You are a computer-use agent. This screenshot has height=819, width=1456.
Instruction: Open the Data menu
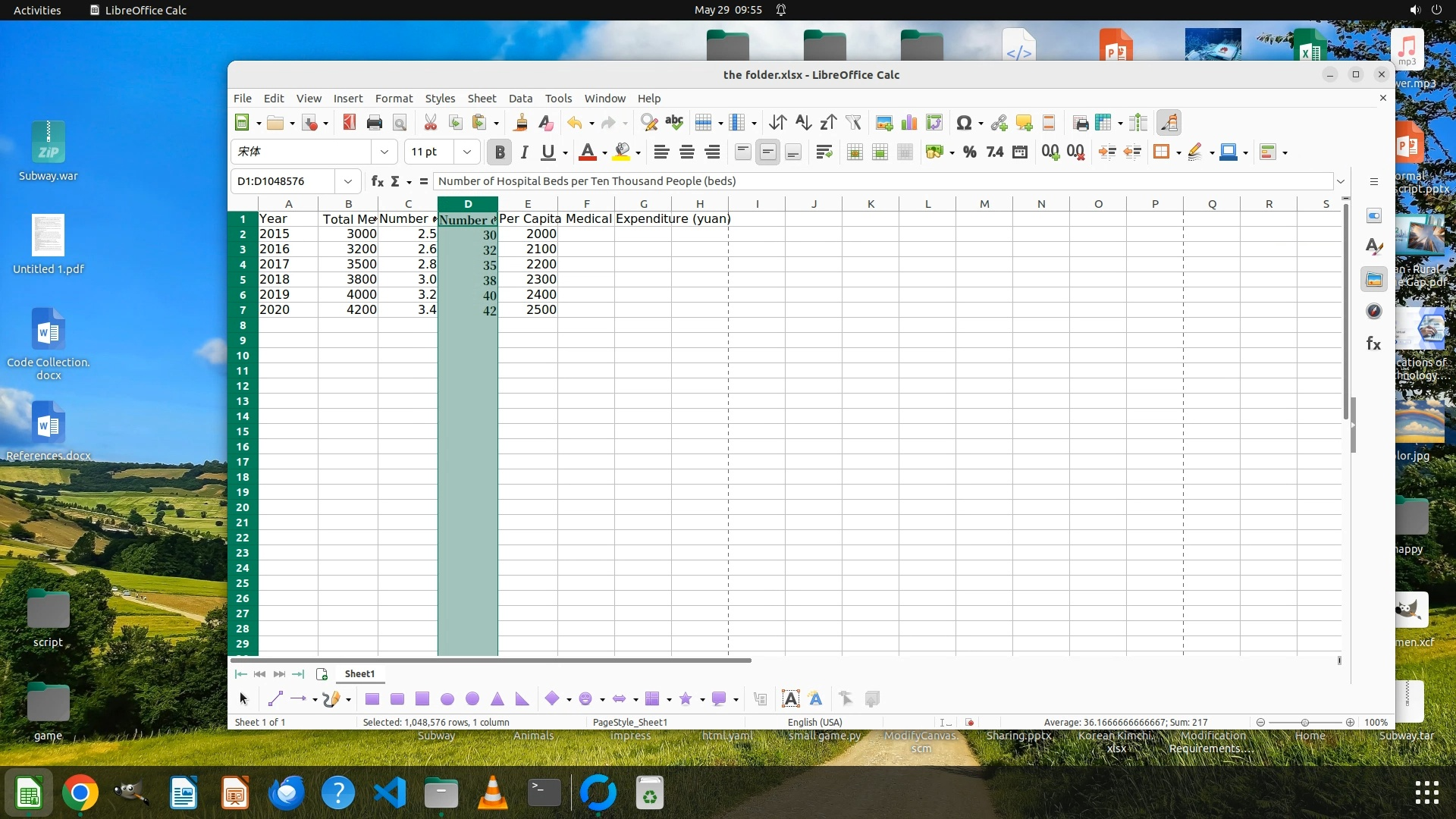pyautogui.click(x=520, y=99)
